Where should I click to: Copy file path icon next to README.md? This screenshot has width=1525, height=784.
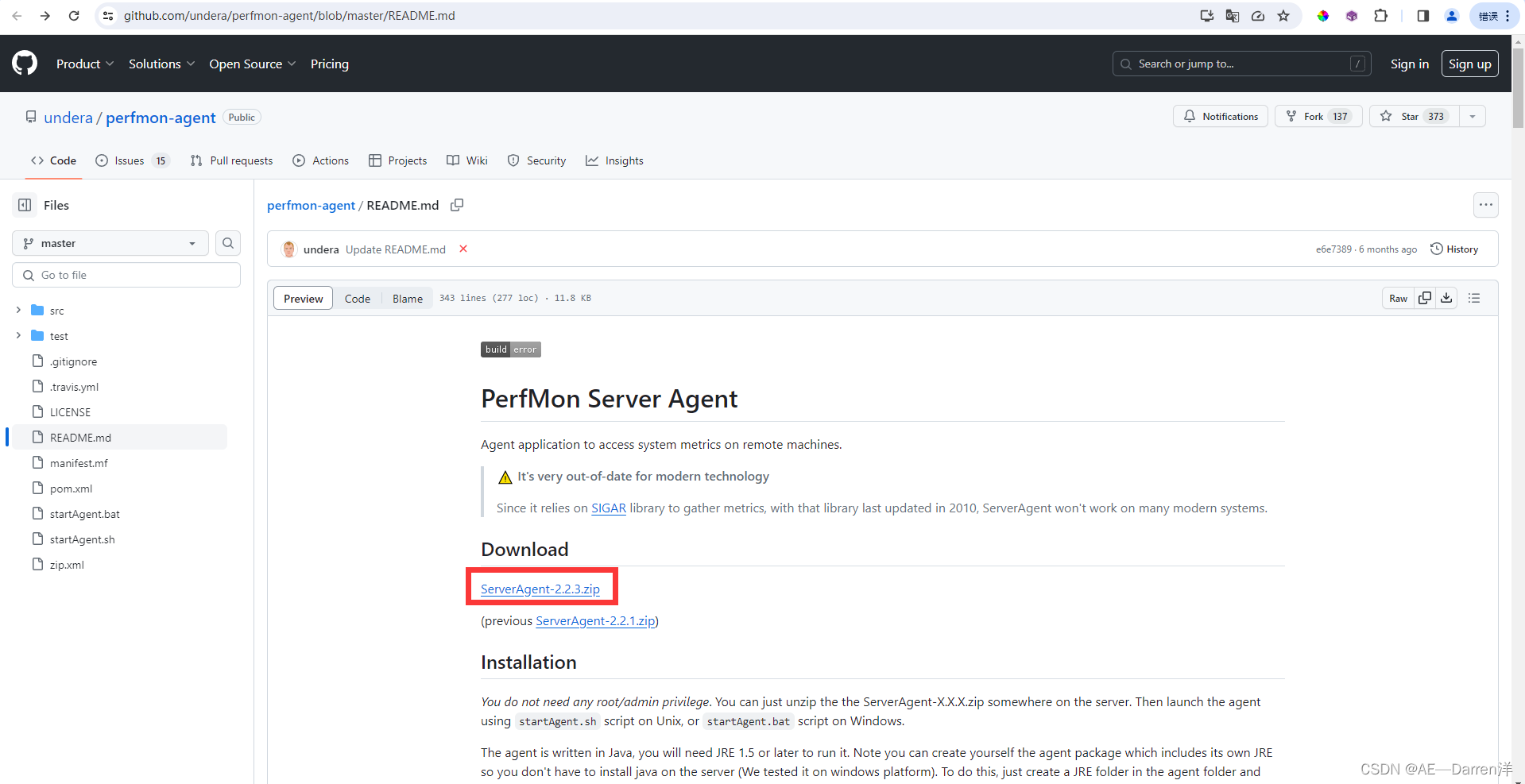[457, 205]
